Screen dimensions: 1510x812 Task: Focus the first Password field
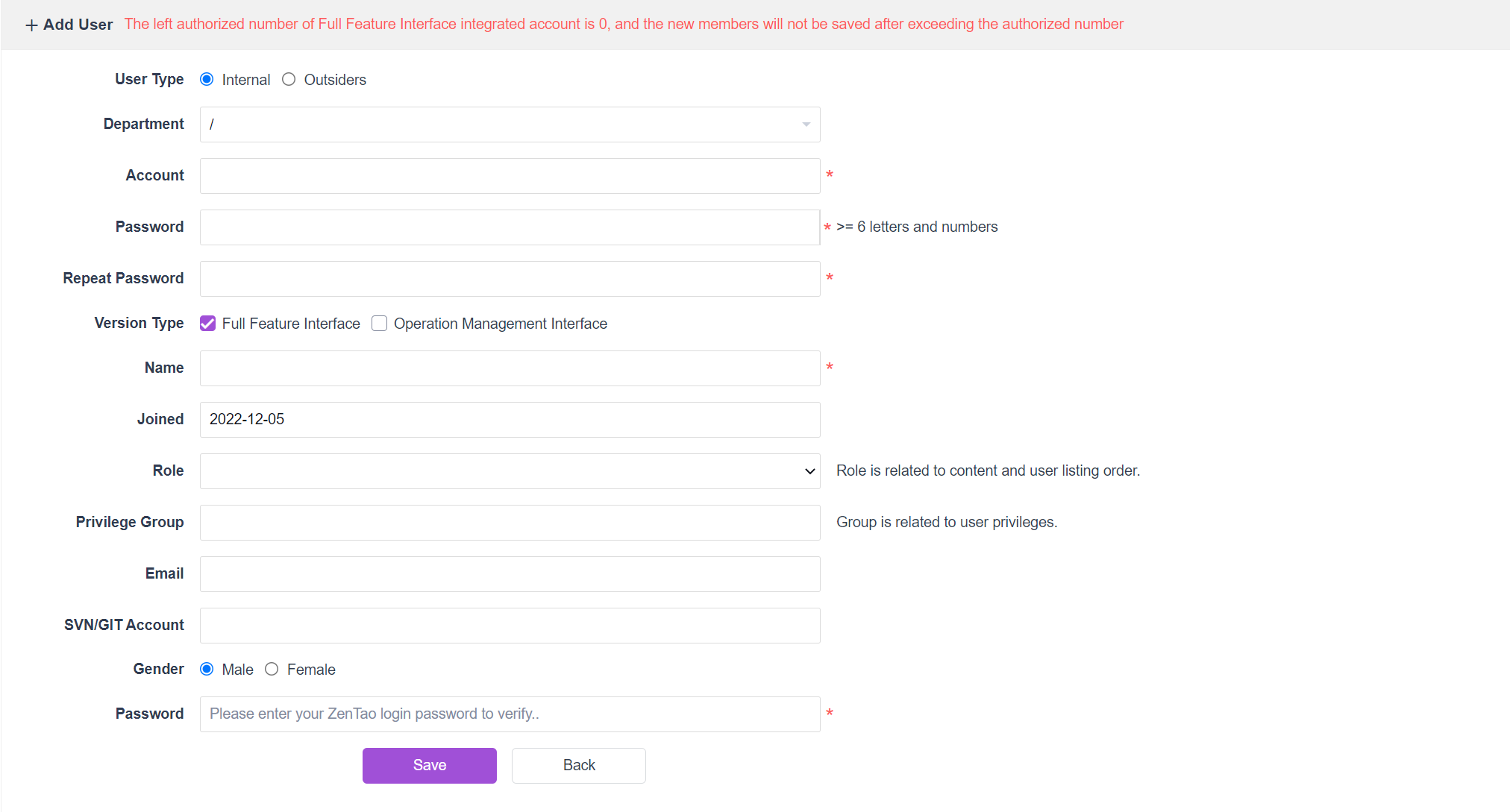pyautogui.click(x=510, y=227)
